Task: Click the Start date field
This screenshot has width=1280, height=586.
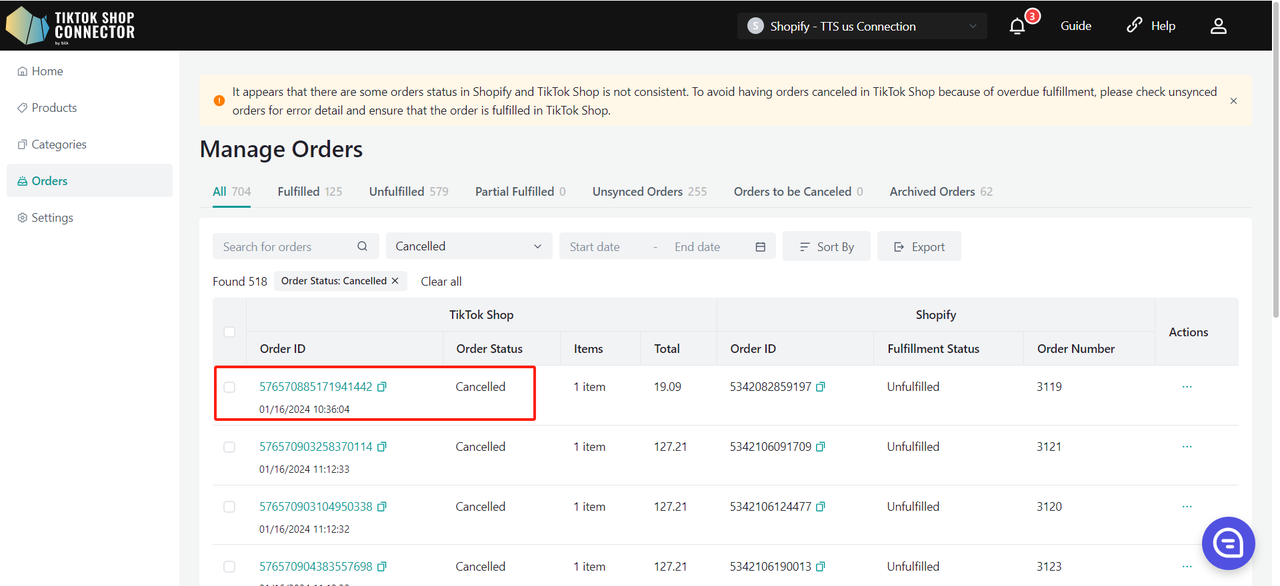Action: pos(595,247)
